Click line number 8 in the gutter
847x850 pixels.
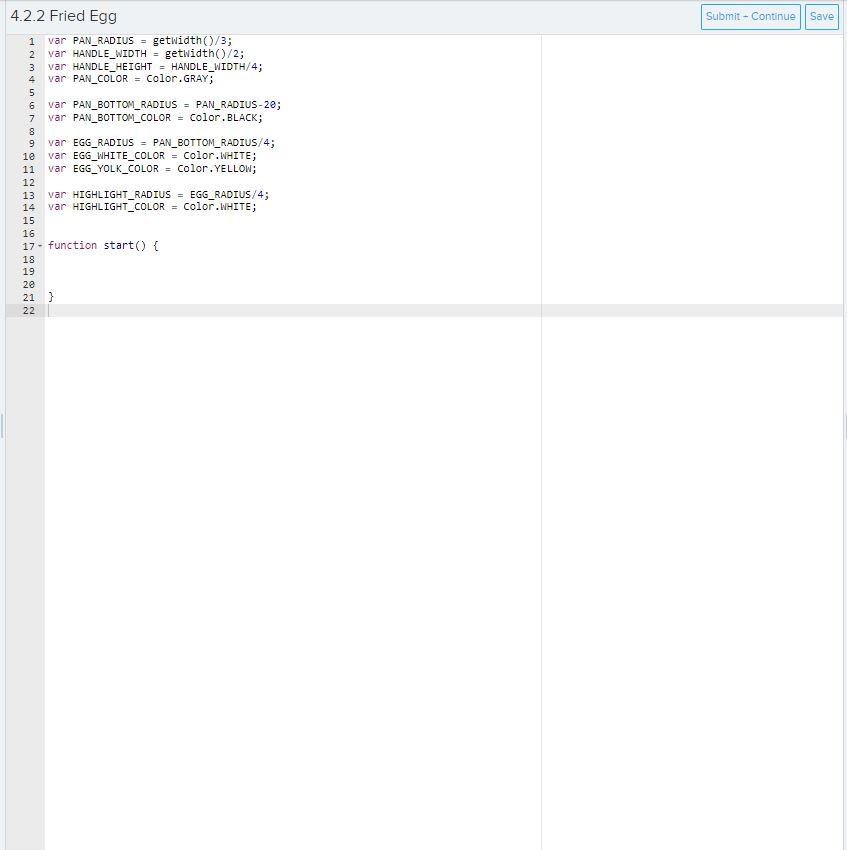31,132
